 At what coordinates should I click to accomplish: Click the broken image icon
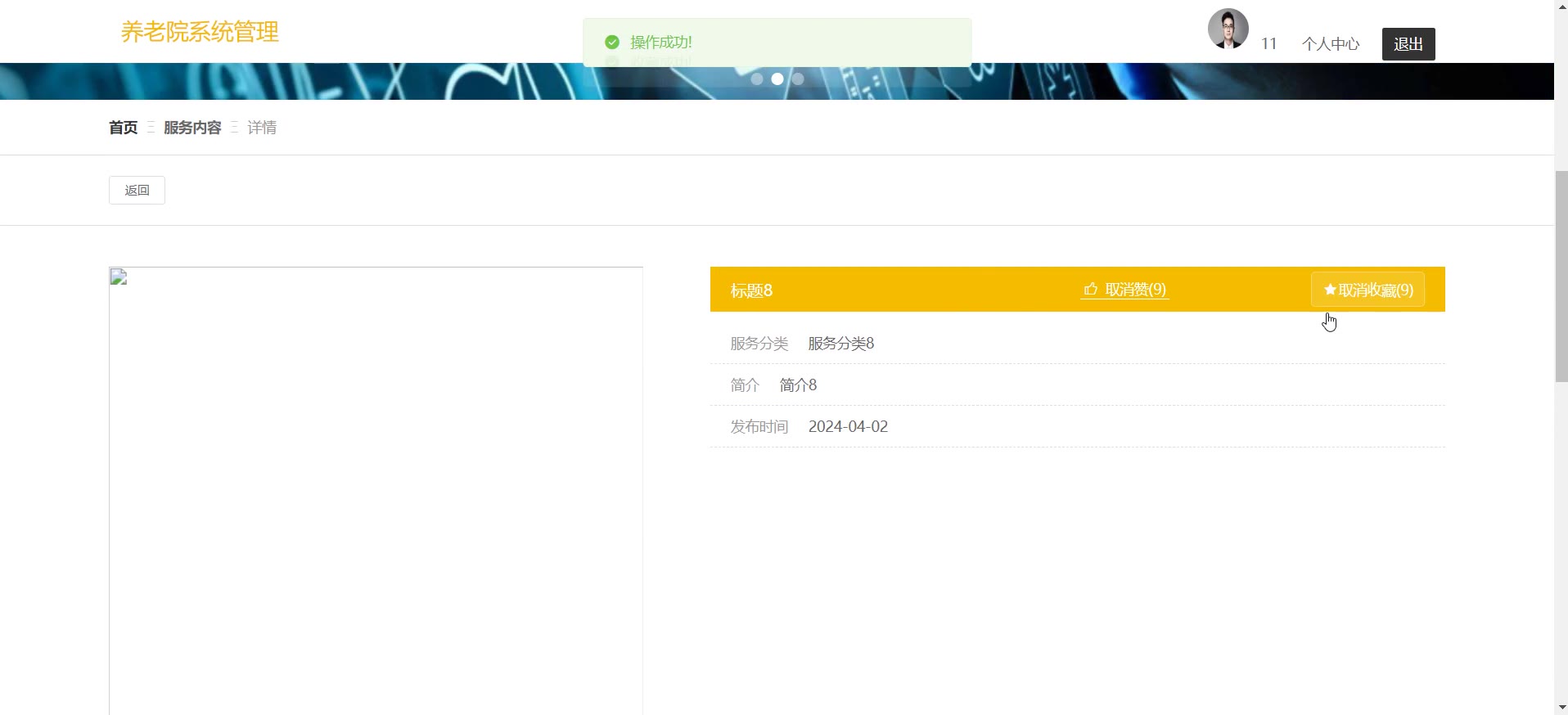(x=119, y=277)
